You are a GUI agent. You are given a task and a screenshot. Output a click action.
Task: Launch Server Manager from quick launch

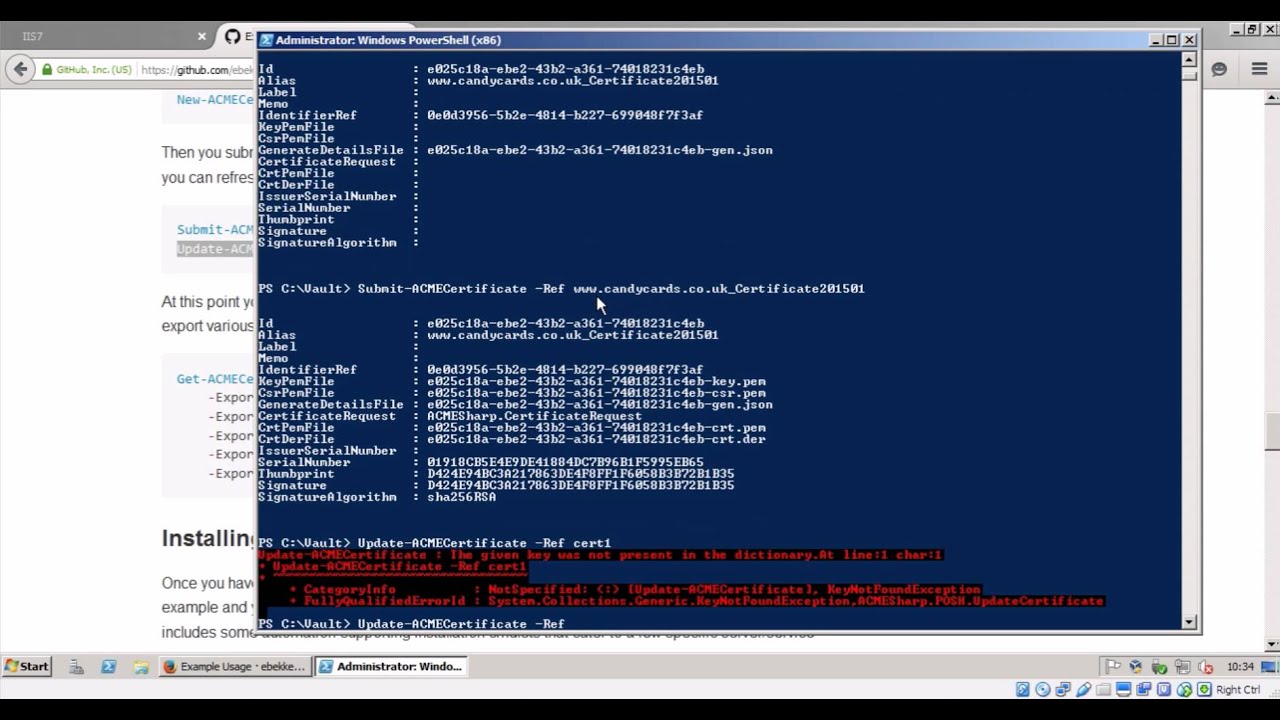pos(76,666)
